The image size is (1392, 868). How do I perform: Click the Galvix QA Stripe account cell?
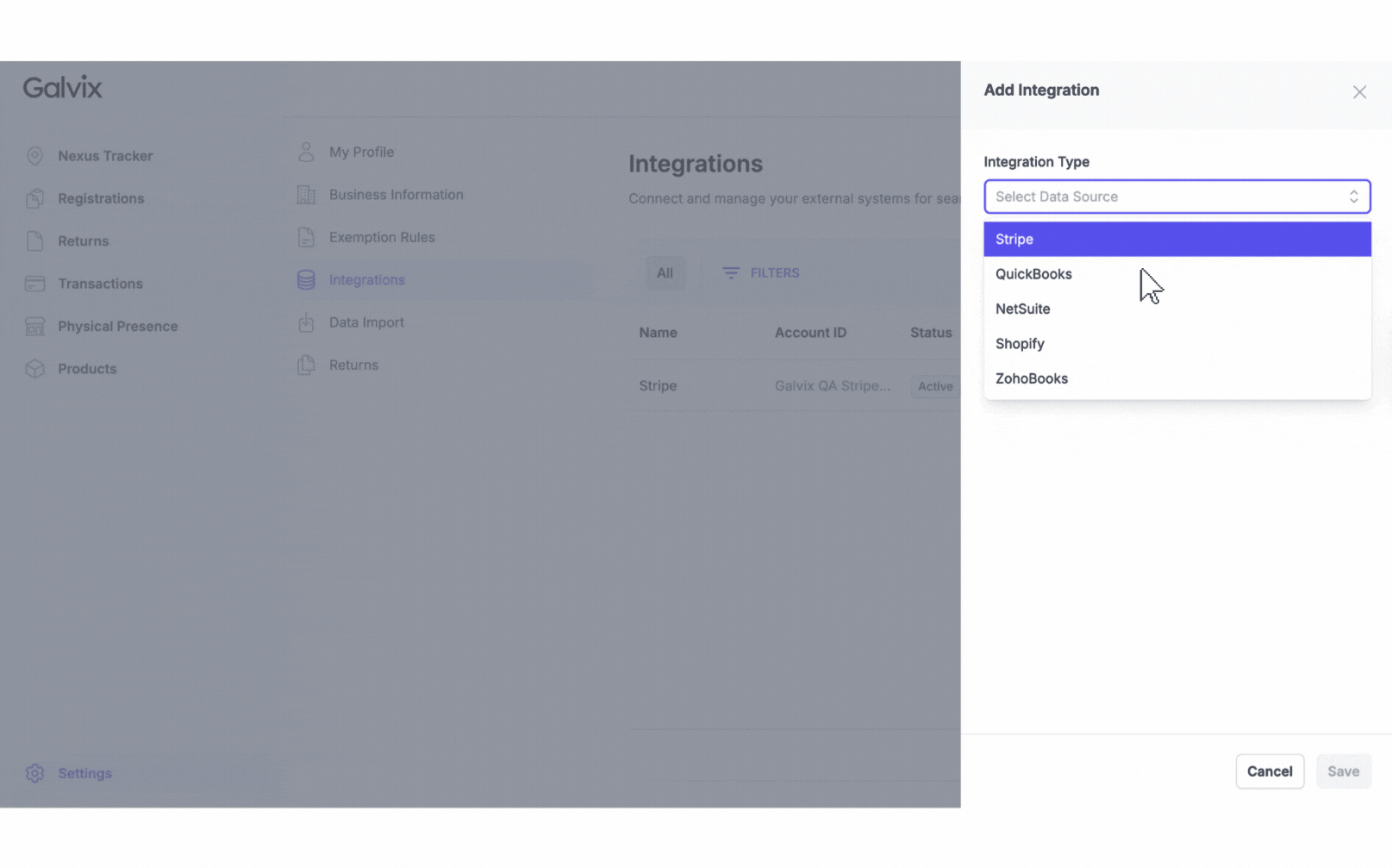833,386
